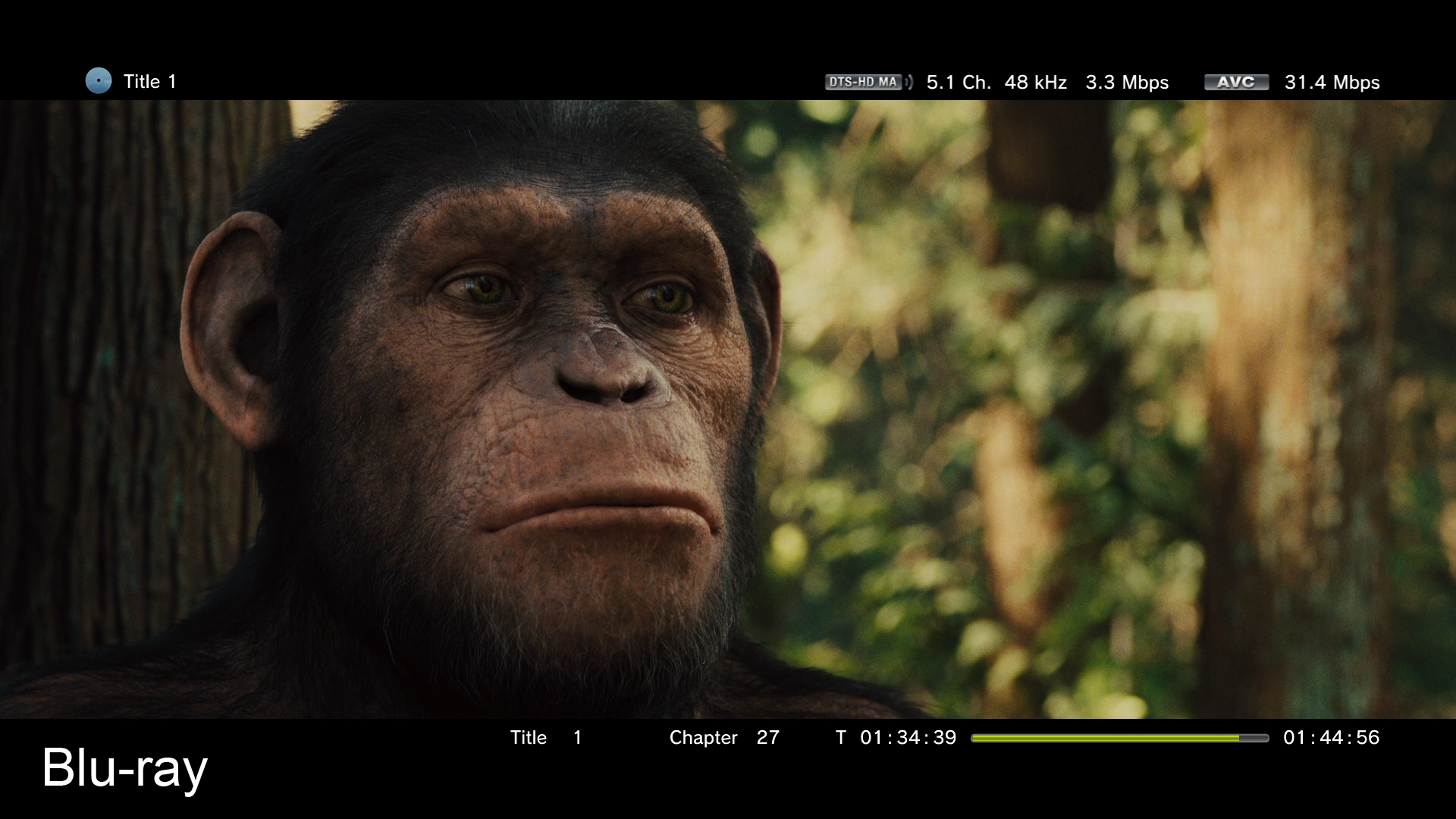Select the top-left 'Title 1' label

point(149,82)
